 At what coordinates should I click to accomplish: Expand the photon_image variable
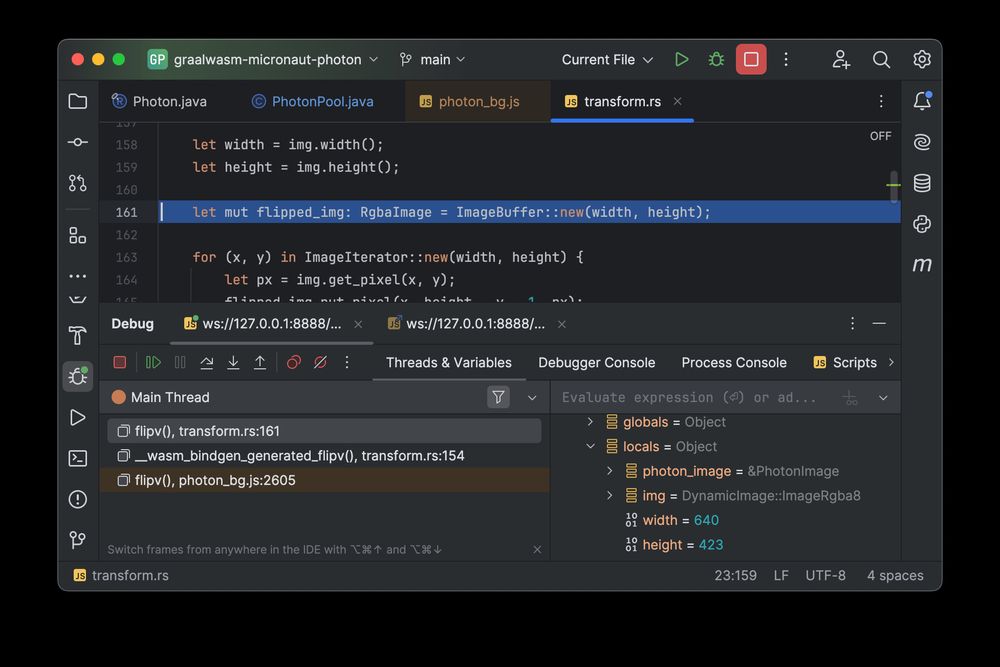pos(610,471)
